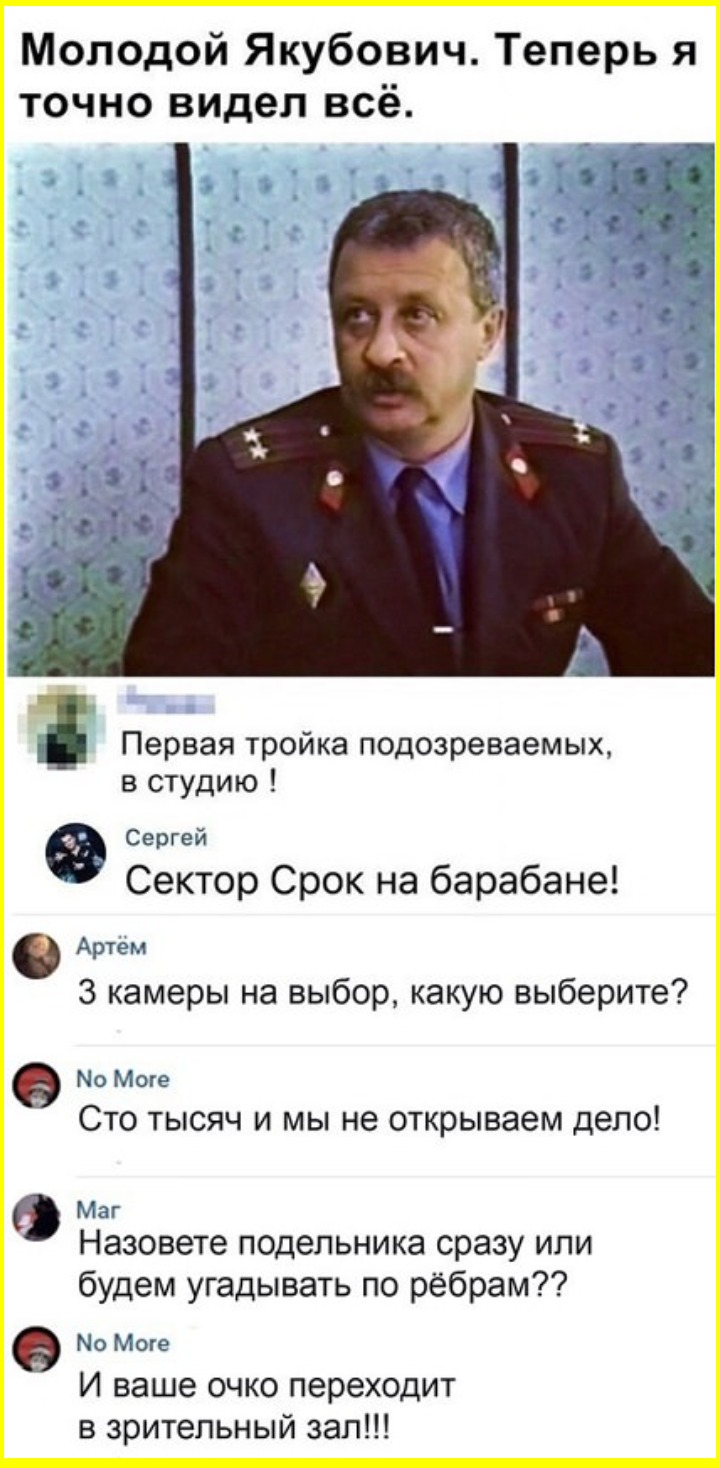Open Сергей's profile avatar
Viewport: 720px width, 1468px height.
click(76, 854)
